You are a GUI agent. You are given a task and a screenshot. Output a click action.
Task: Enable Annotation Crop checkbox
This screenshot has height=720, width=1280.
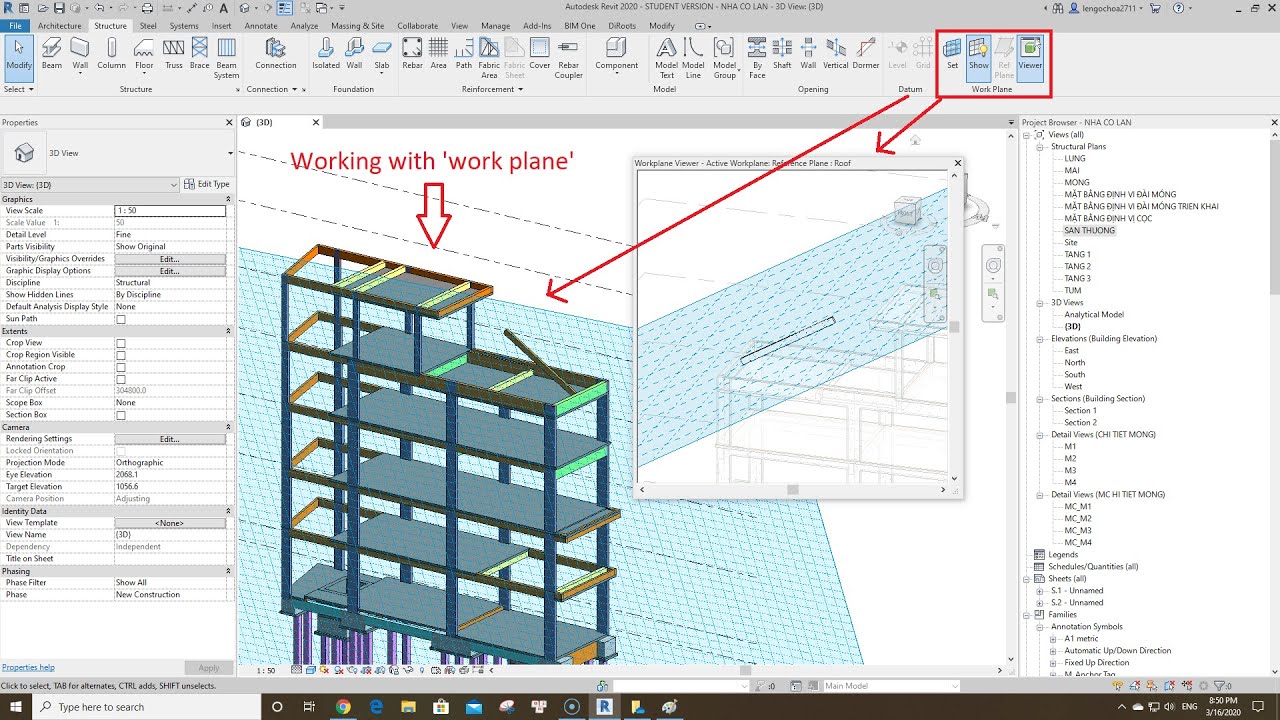(121, 367)
